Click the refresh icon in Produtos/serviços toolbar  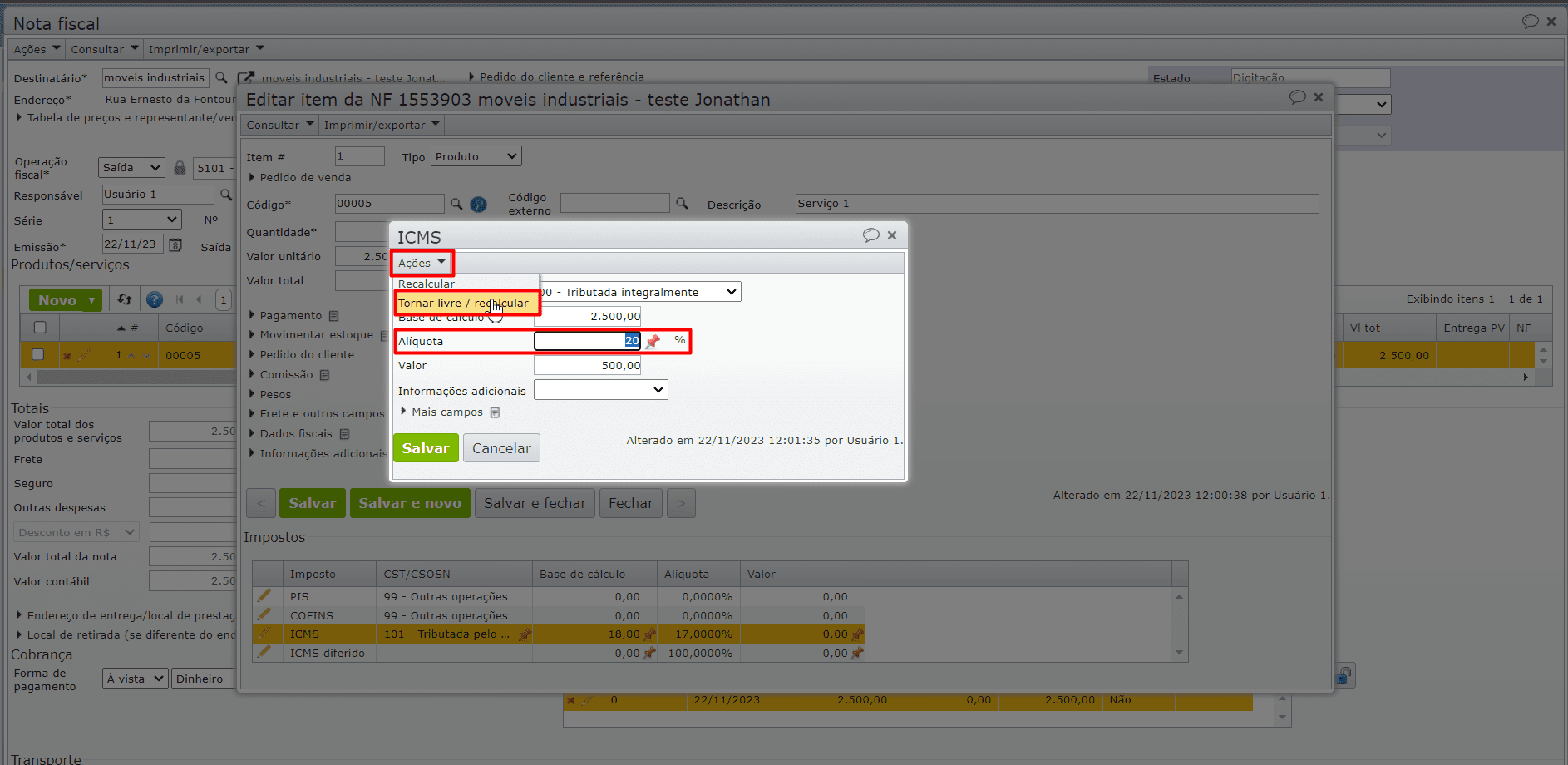click(x=125, y=299)
